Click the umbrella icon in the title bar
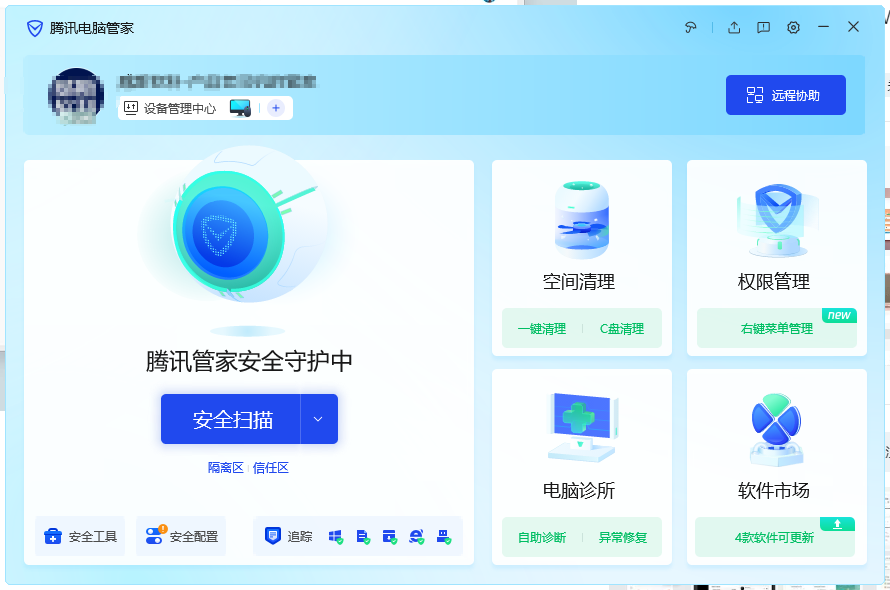 pyautogui.click(x=691, y=27)
